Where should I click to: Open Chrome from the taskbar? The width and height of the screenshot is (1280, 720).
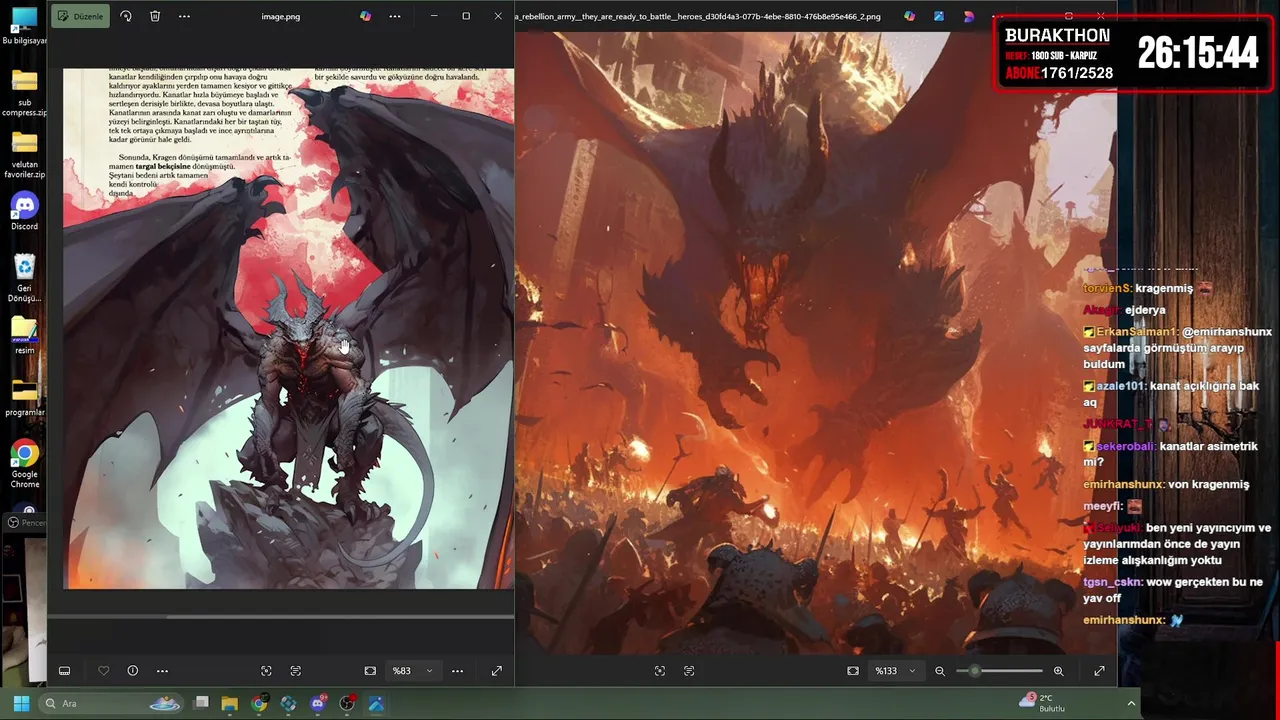[259, 703]
